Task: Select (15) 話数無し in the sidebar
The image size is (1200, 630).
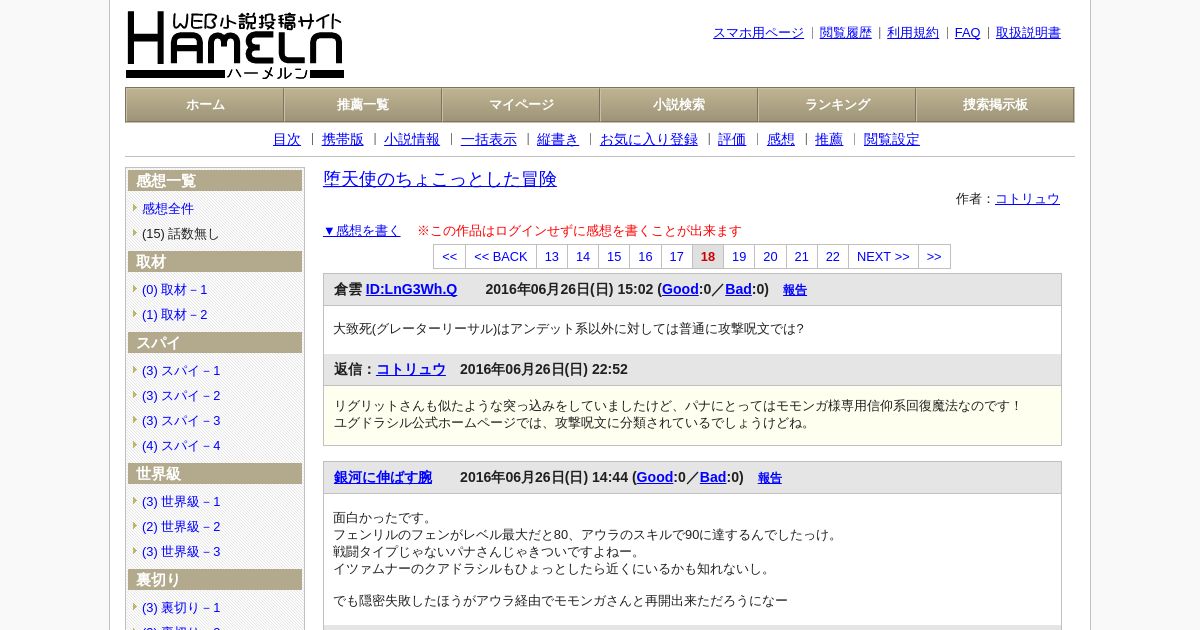Action: pyautogui.click(x=180, y=234)
